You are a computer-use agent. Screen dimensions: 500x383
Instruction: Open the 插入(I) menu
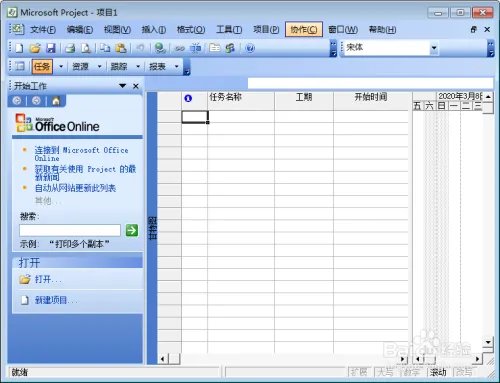(154, 30)
